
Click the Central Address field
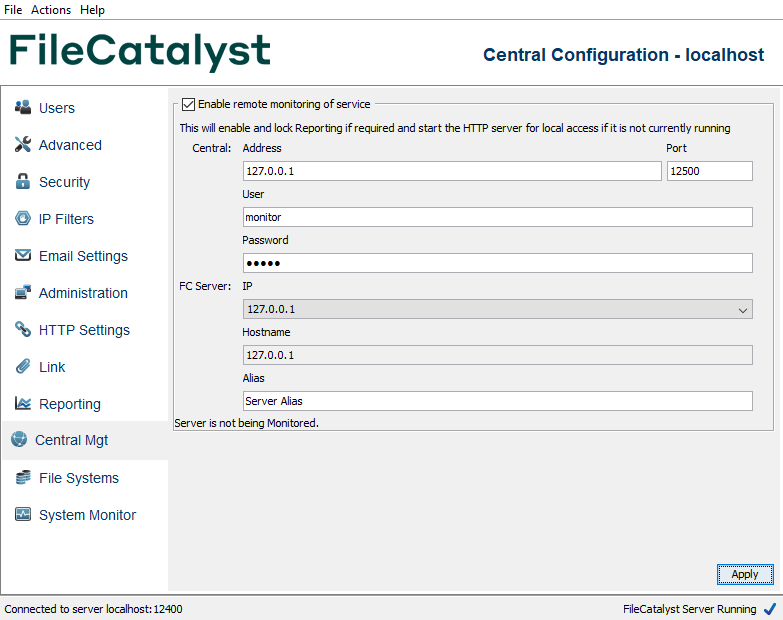point(452,171)
